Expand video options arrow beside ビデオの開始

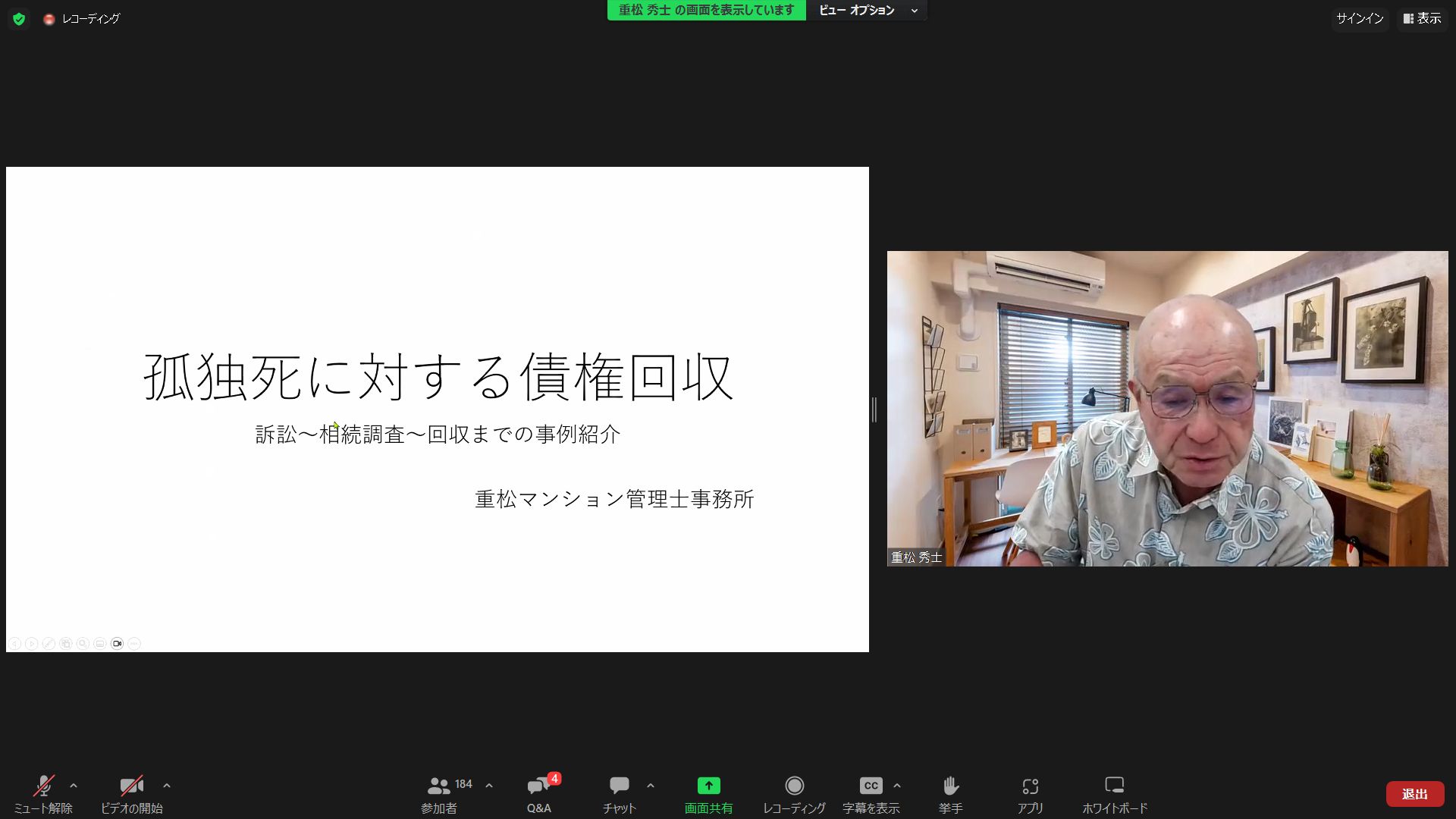click(x=167, y=786)
